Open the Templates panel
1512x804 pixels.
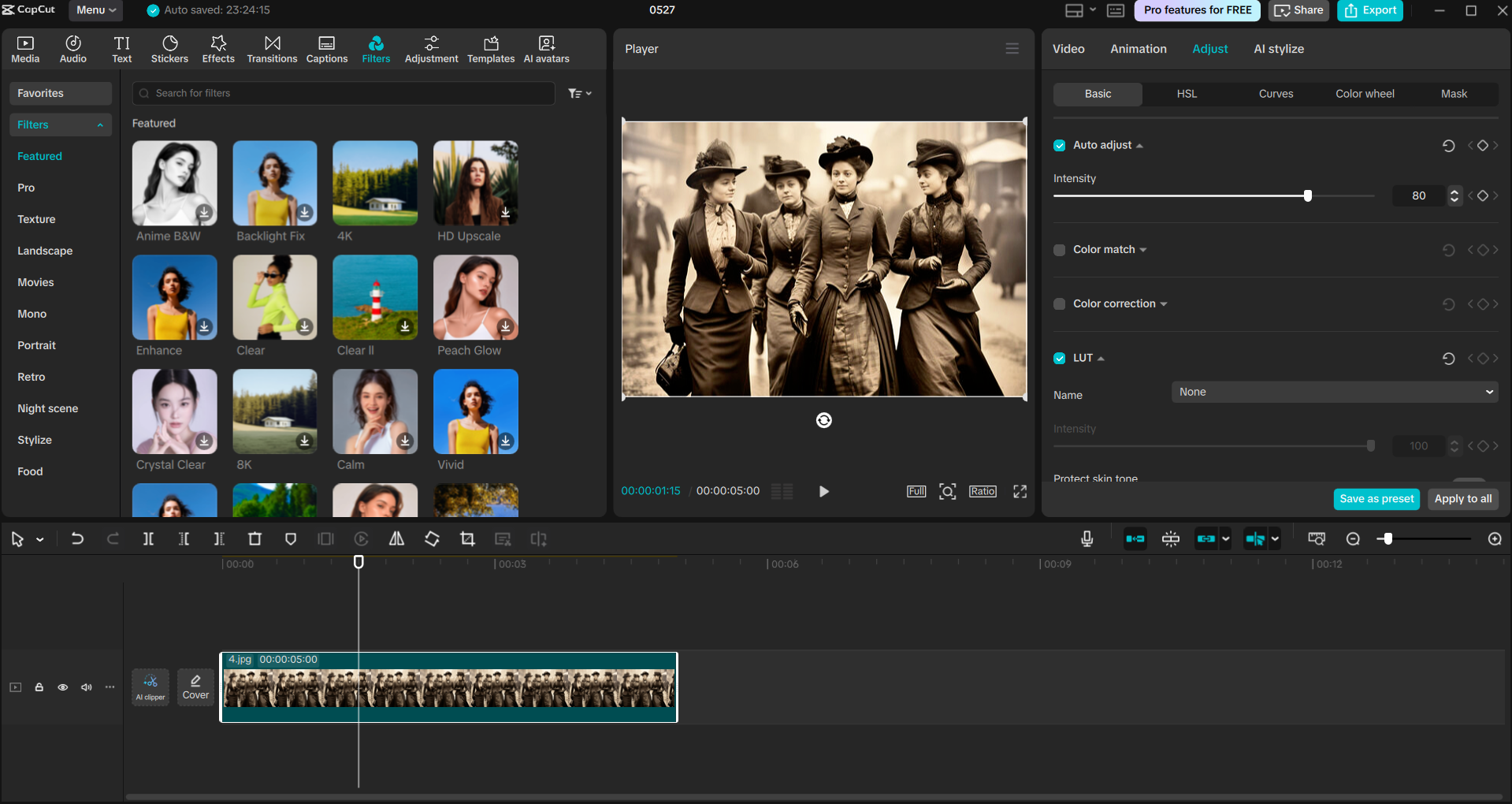click(490, 48)
